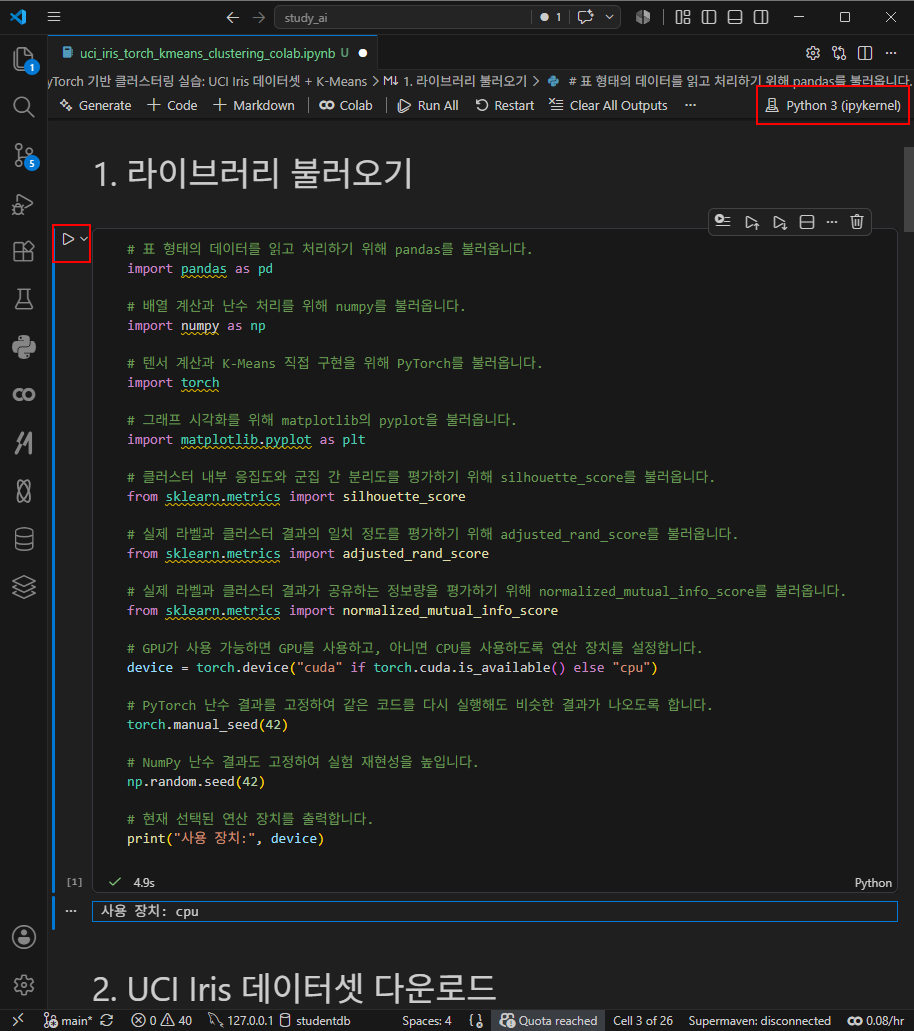Open the Extensions view
The image size is (914, 1031).
point(24,251)
